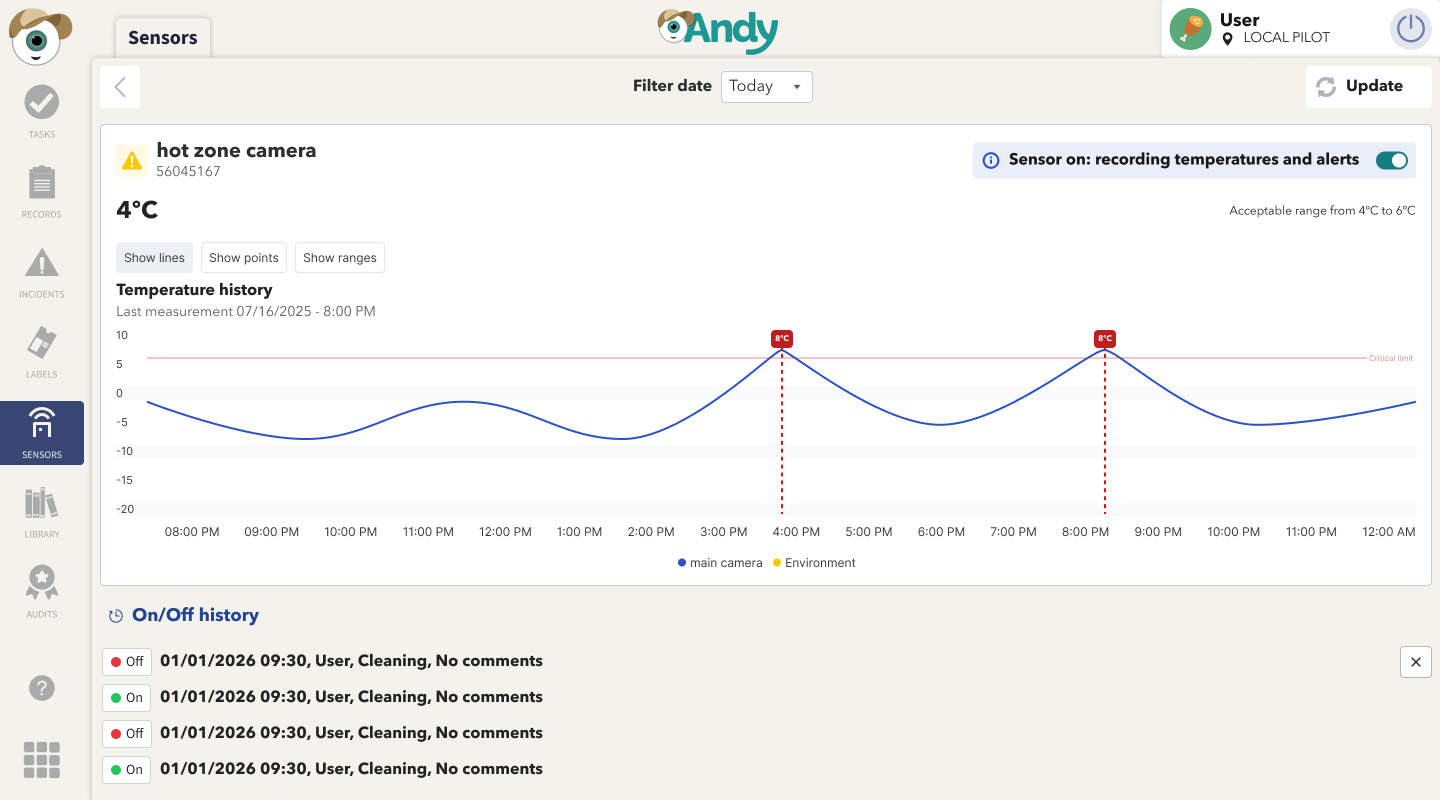Go to Incidents warning icon
1440x800 pixels.
pyautogui.click(x=42, y=263)
